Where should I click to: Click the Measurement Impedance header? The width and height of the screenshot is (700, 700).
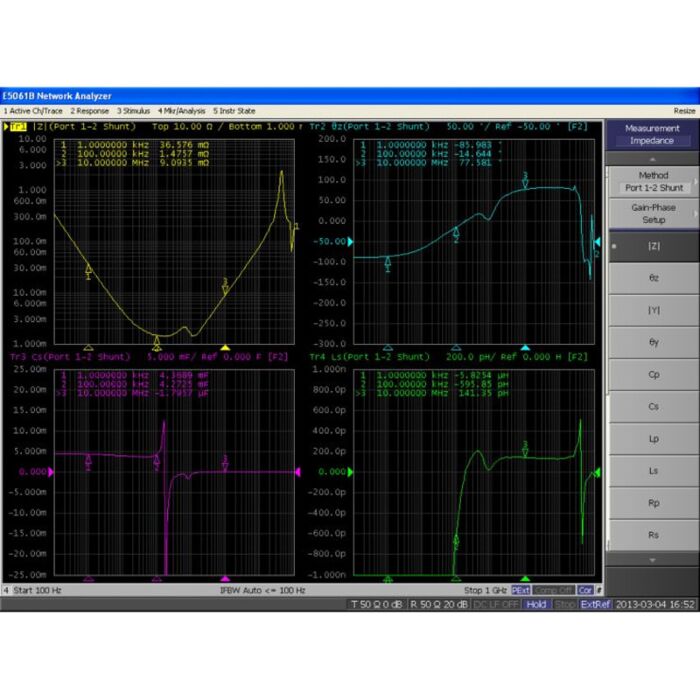click(652, 134)
